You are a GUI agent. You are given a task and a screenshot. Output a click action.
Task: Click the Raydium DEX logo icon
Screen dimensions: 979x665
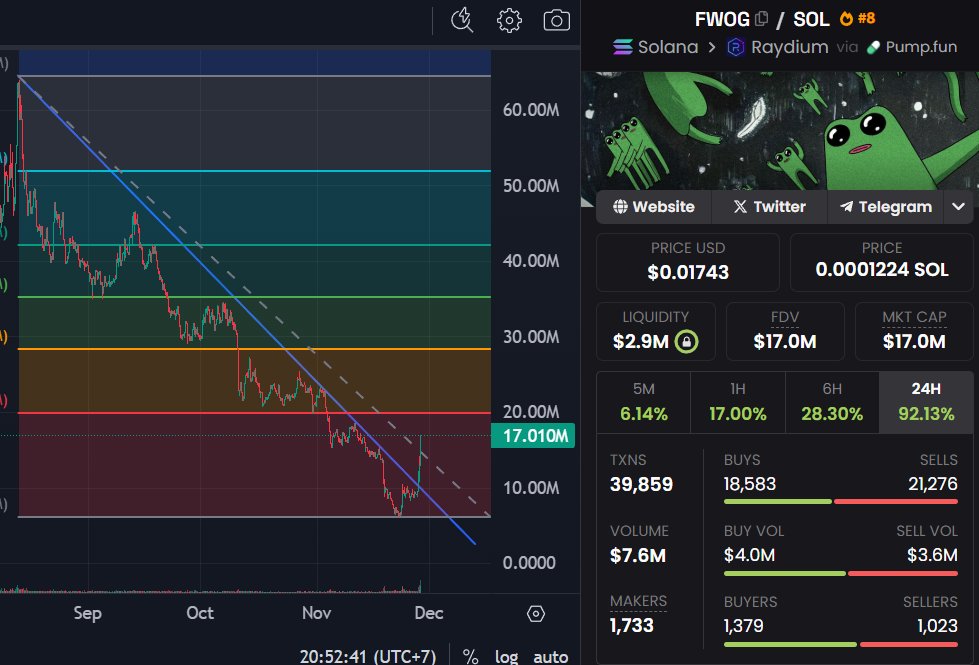735,47
